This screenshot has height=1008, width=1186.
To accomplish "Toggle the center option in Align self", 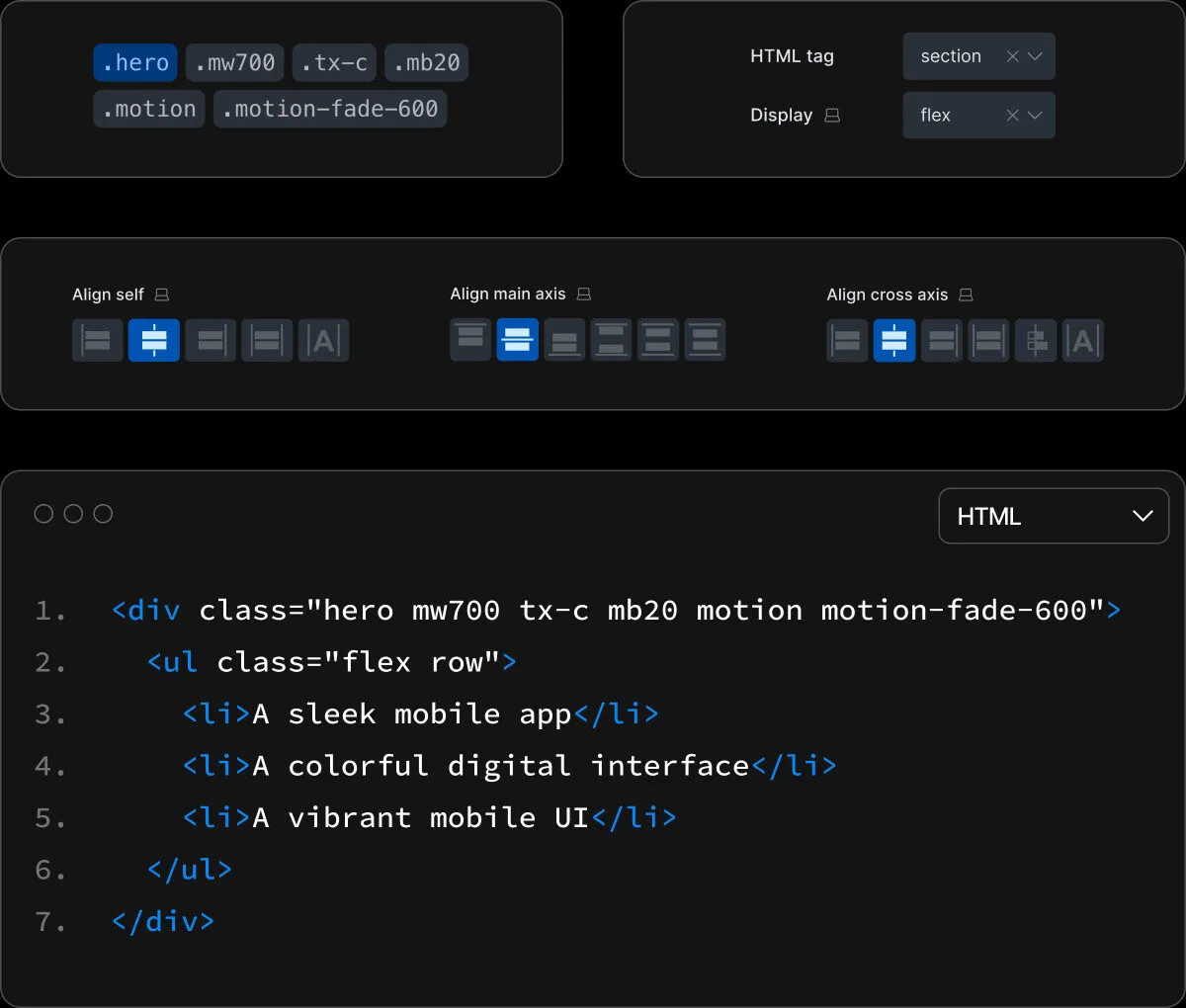I will tap(154, 341).
